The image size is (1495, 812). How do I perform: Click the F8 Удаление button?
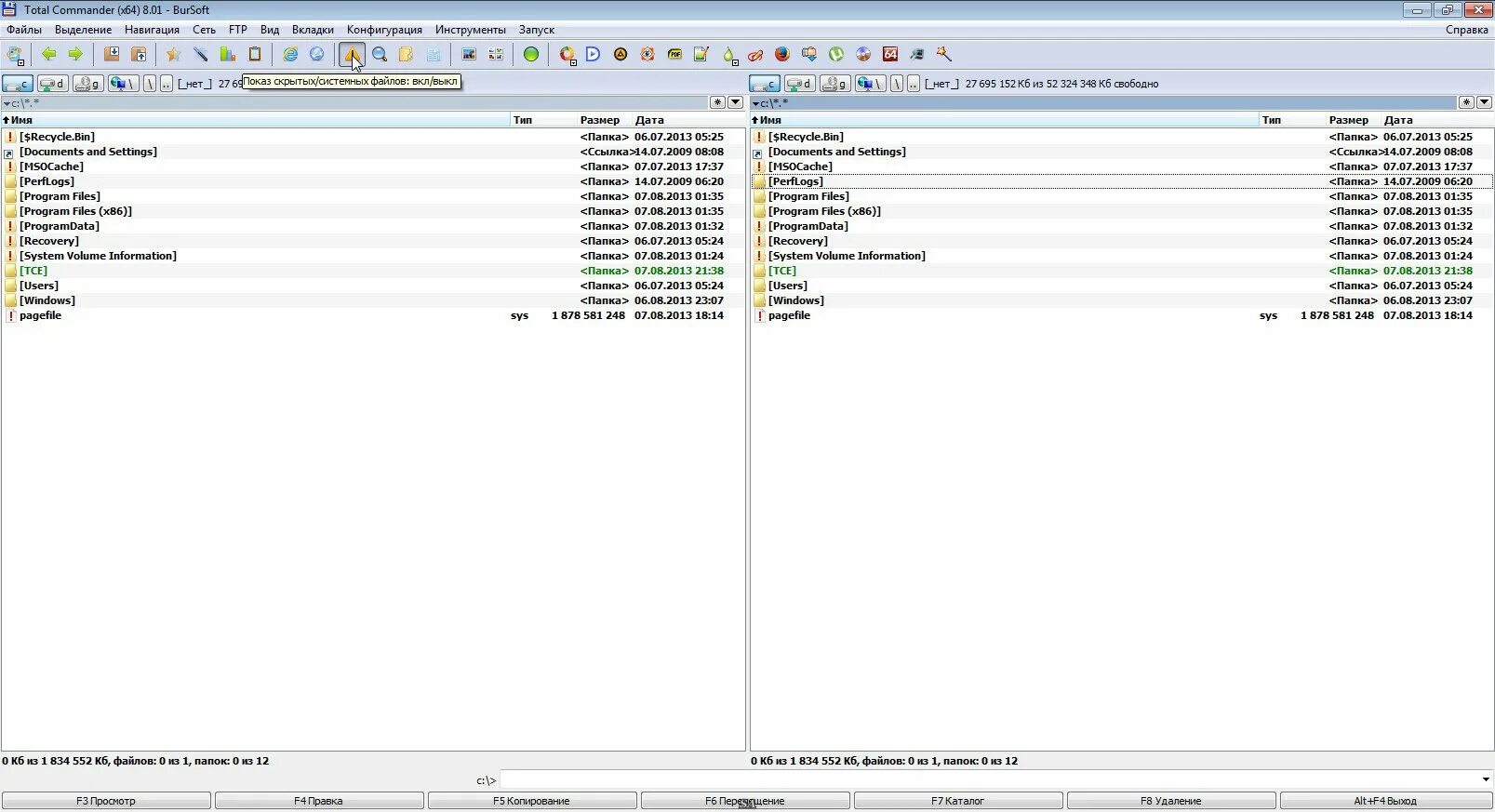click(x=1171, y=801)
